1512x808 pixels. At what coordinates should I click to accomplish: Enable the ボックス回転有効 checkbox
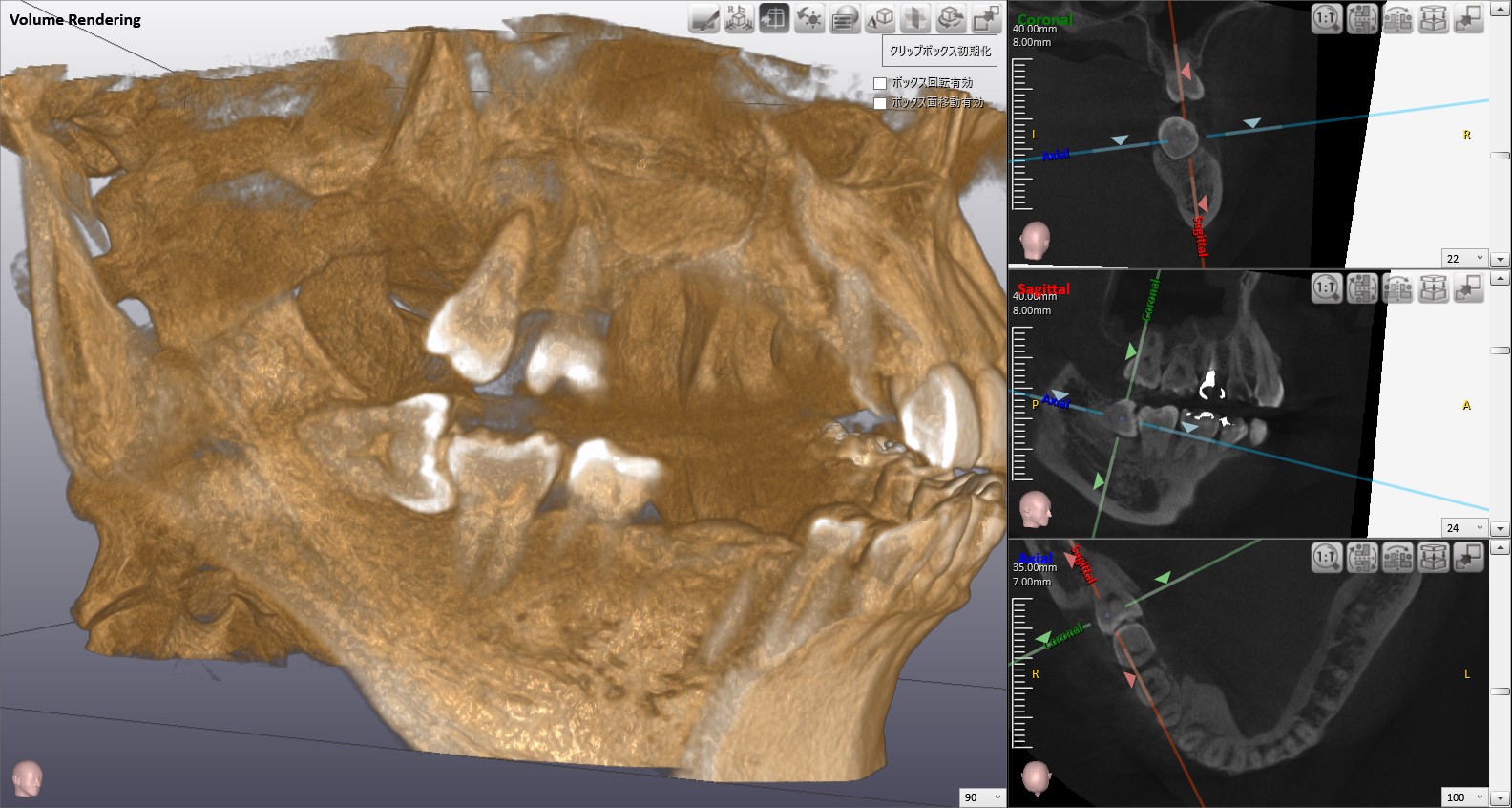tap(880, 84)
